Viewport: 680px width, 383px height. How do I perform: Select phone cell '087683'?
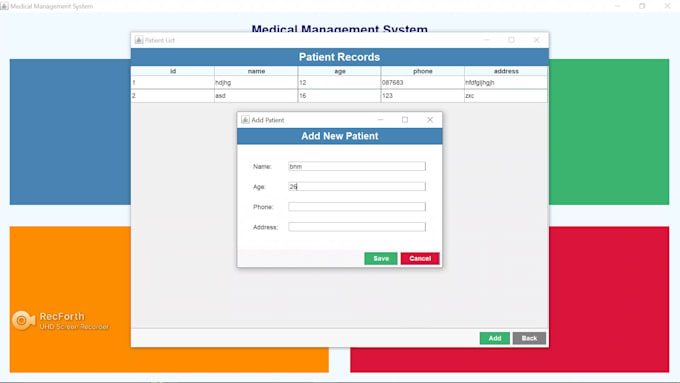(423, 82)
